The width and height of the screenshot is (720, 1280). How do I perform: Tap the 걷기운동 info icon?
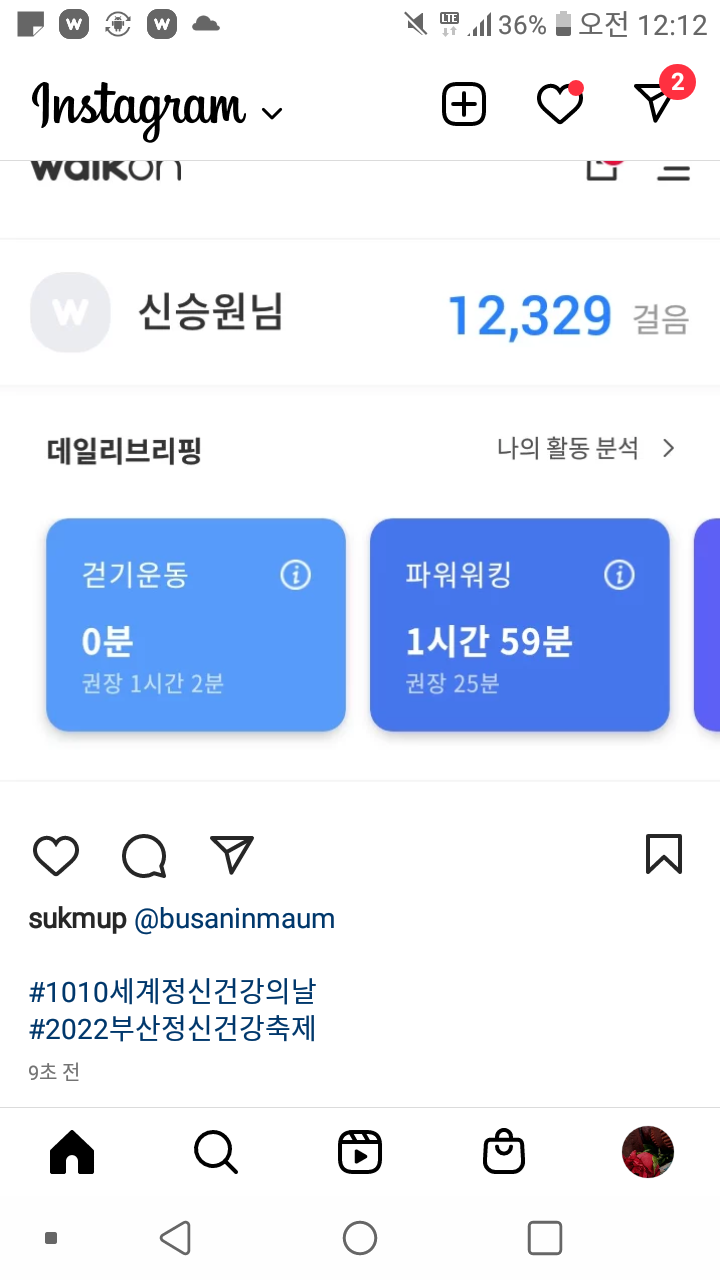(x=295, y=575)
